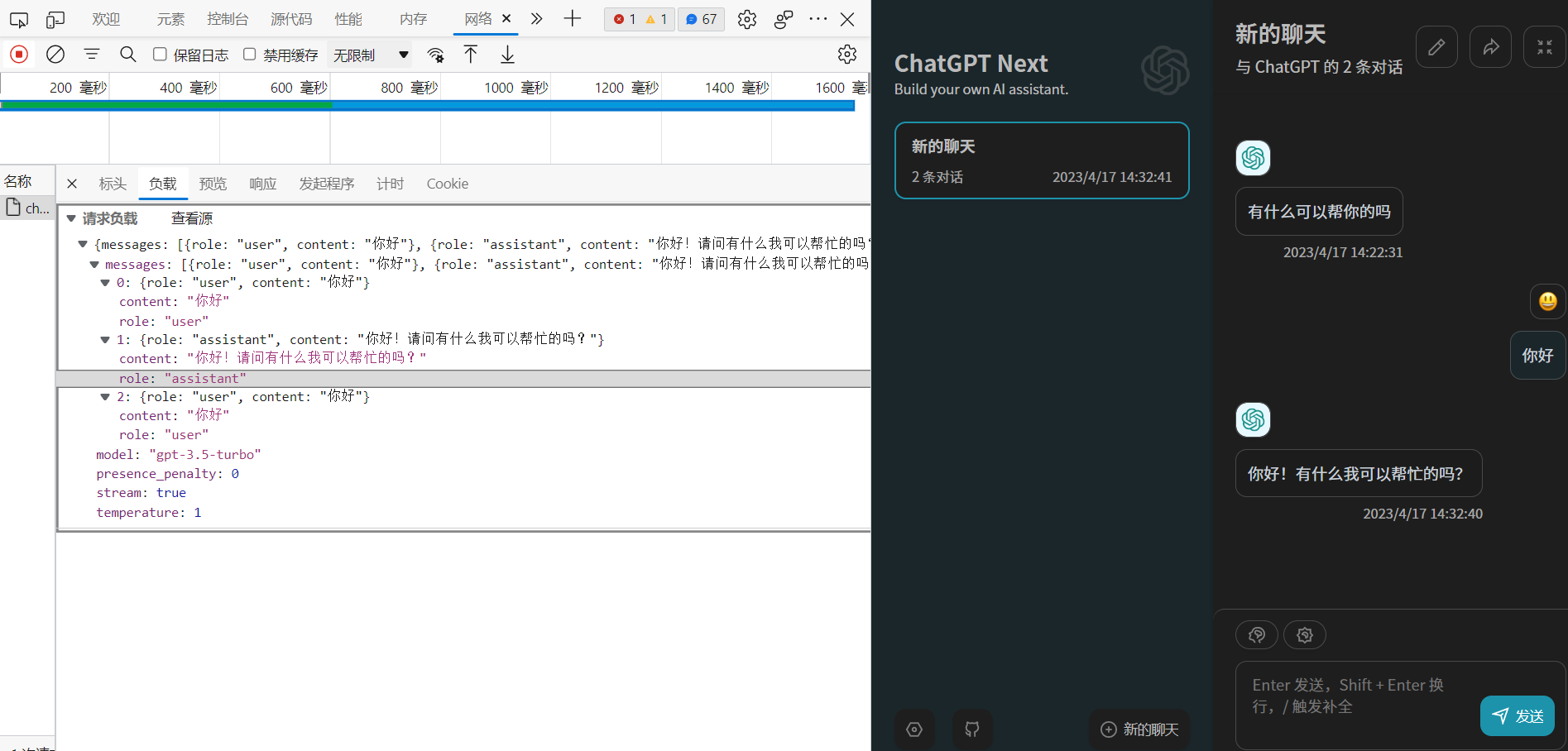The height and width of the screenshot is (751, 1568).
Task: Collapse the messages array node
Action: pos(94,264)
